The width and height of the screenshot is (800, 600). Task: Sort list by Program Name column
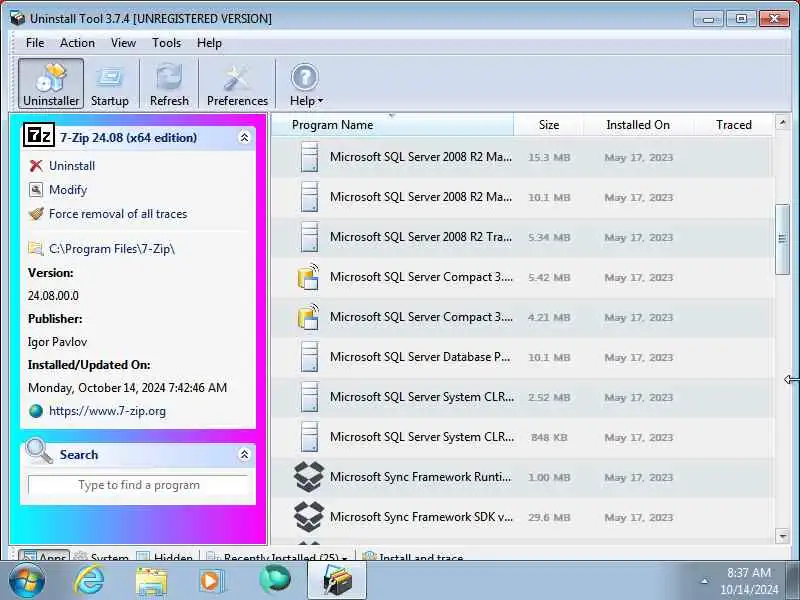392,125
